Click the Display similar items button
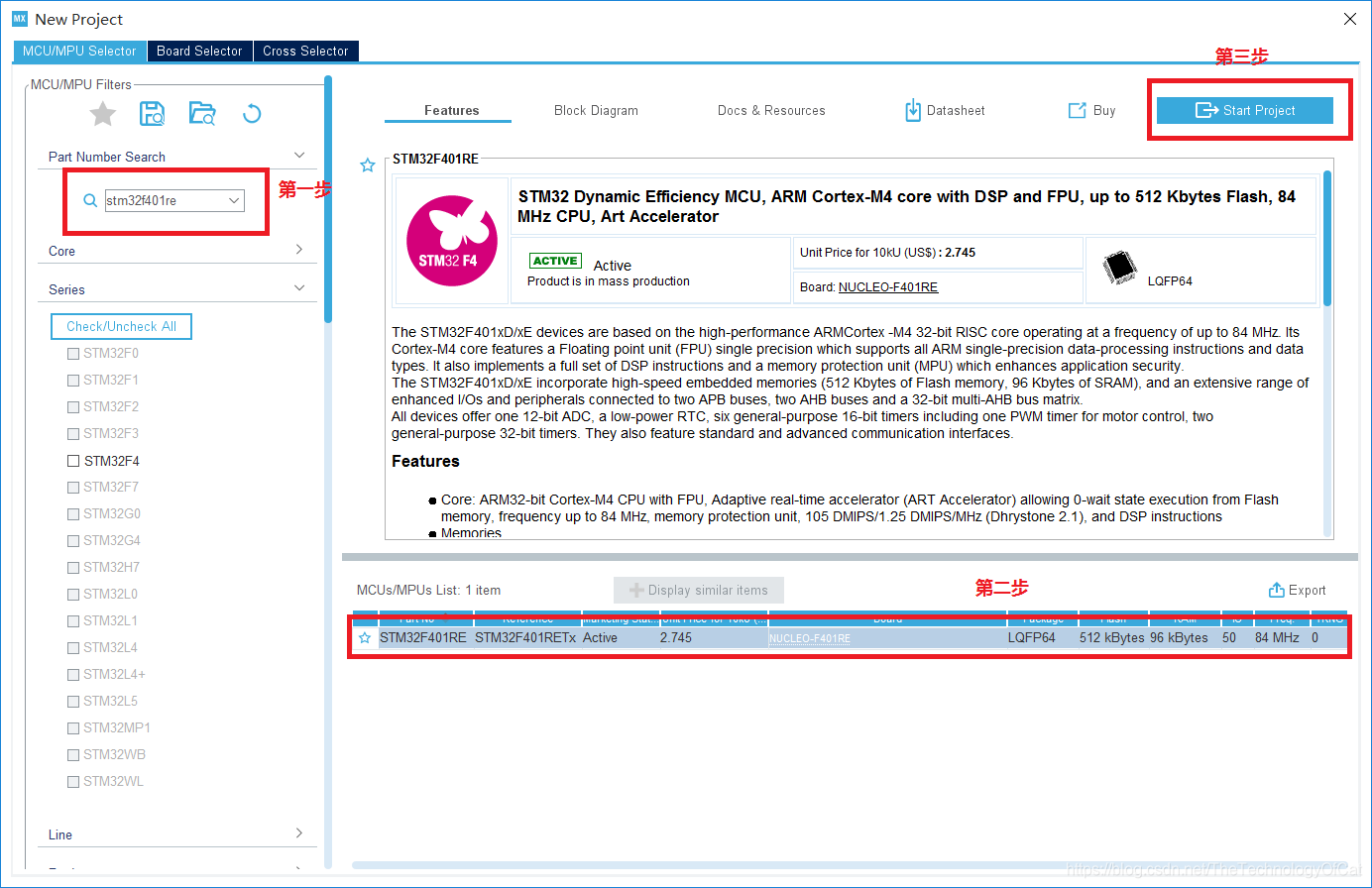1372x888 pixels. 699,590
